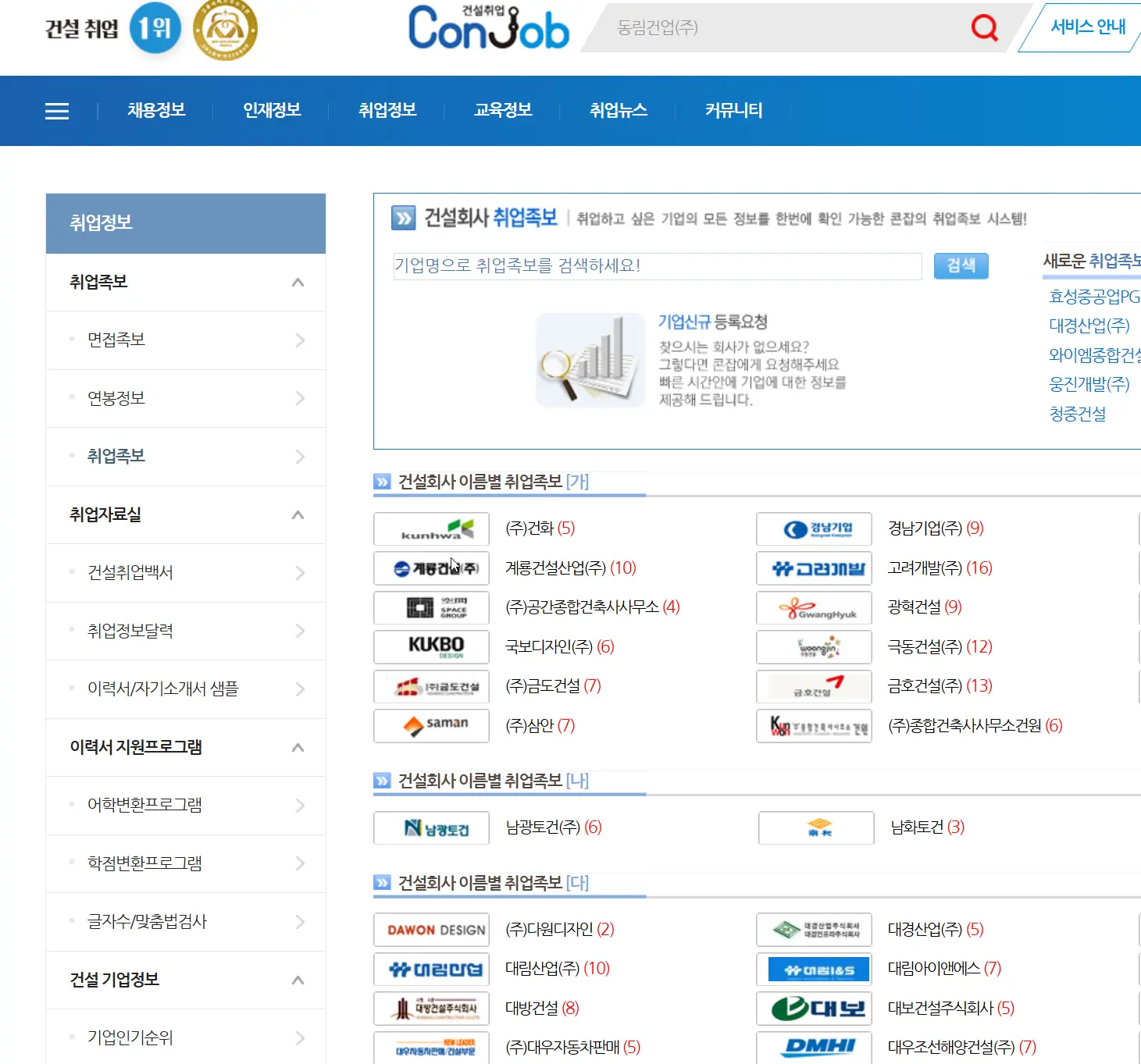The height and width of the screenshot is (1064, 1141).
Task: Open the 금호건설(주) (13) link
Action: (x=940, y=686)
